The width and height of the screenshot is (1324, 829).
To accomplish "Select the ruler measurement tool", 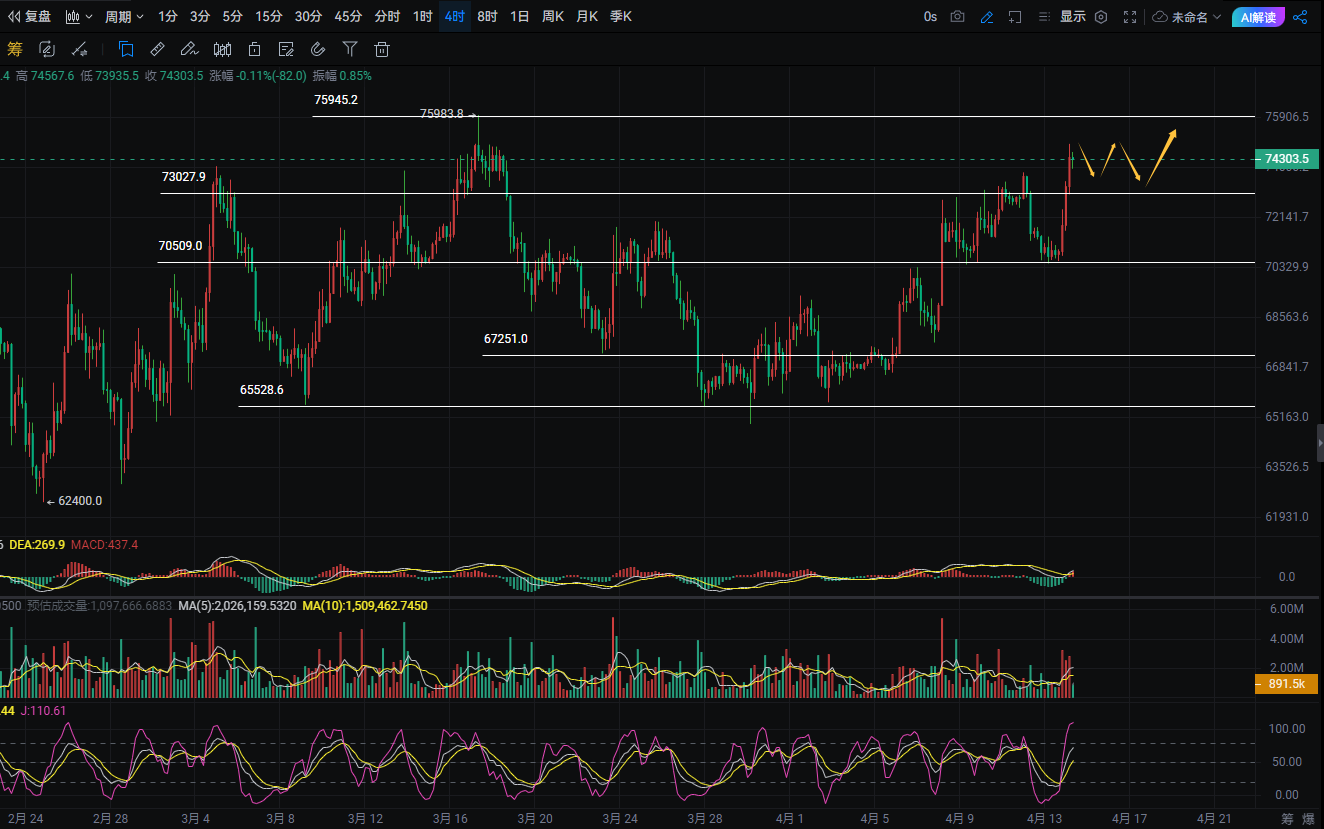I will [x=157, y=49].
